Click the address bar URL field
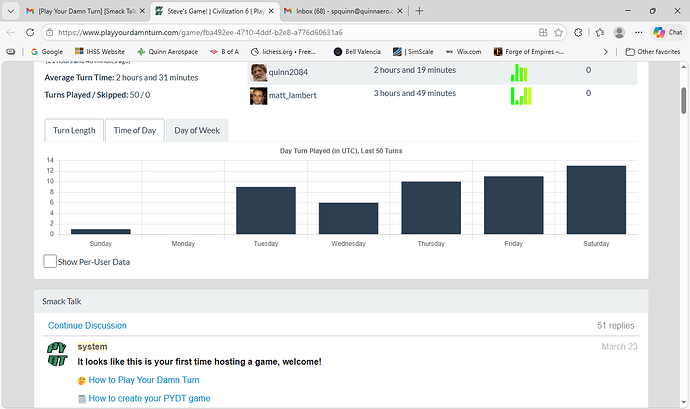Image resolution: width=690 pixels, height=409 pixels. point(290,32)
